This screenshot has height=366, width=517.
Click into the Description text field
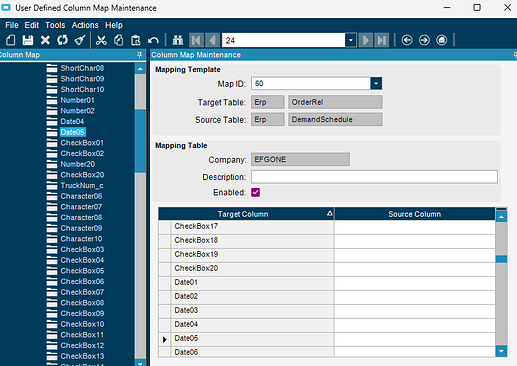coord(374,177)
